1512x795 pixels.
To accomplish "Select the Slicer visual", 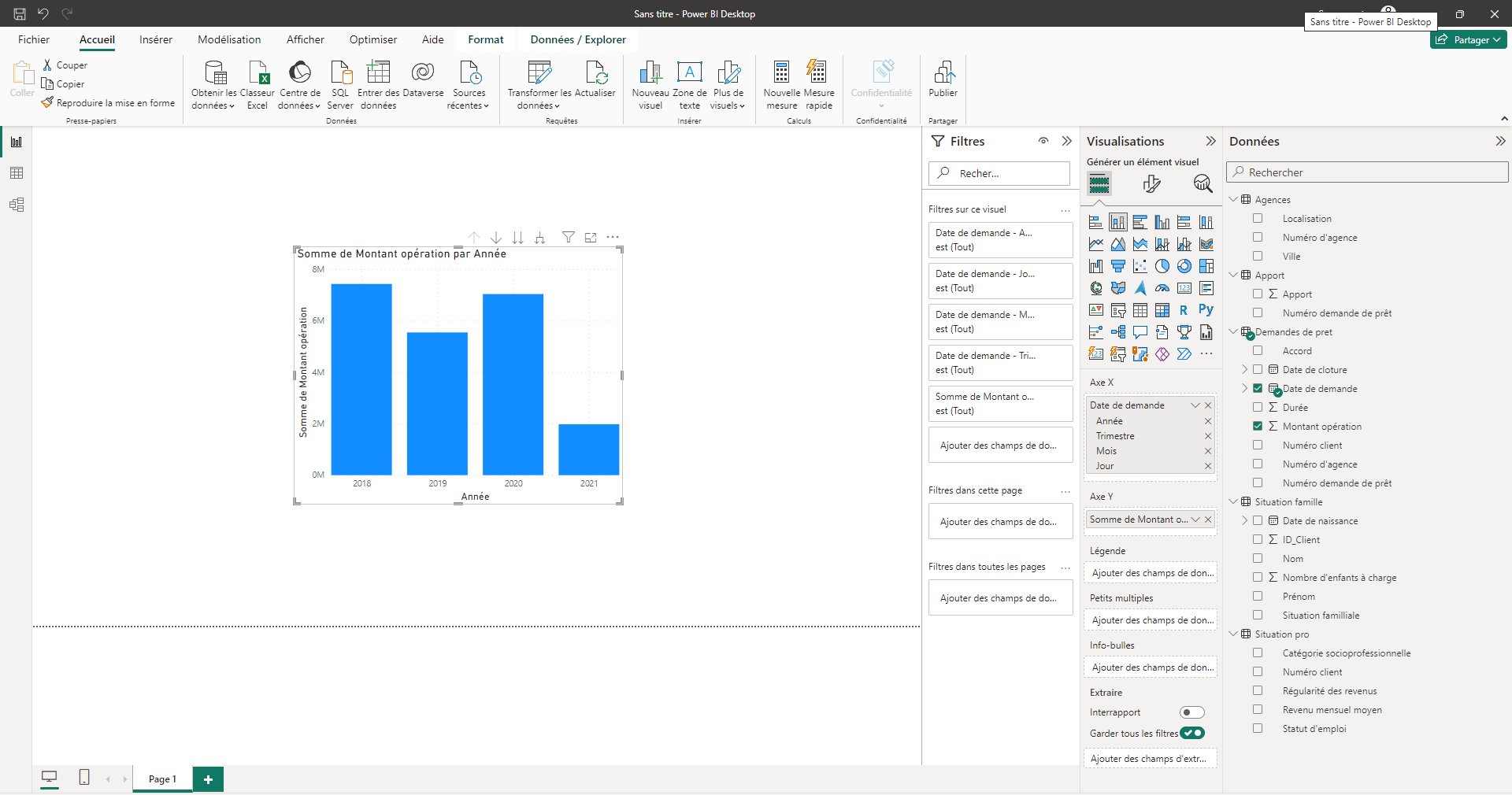I will (x=1118, y=310).
